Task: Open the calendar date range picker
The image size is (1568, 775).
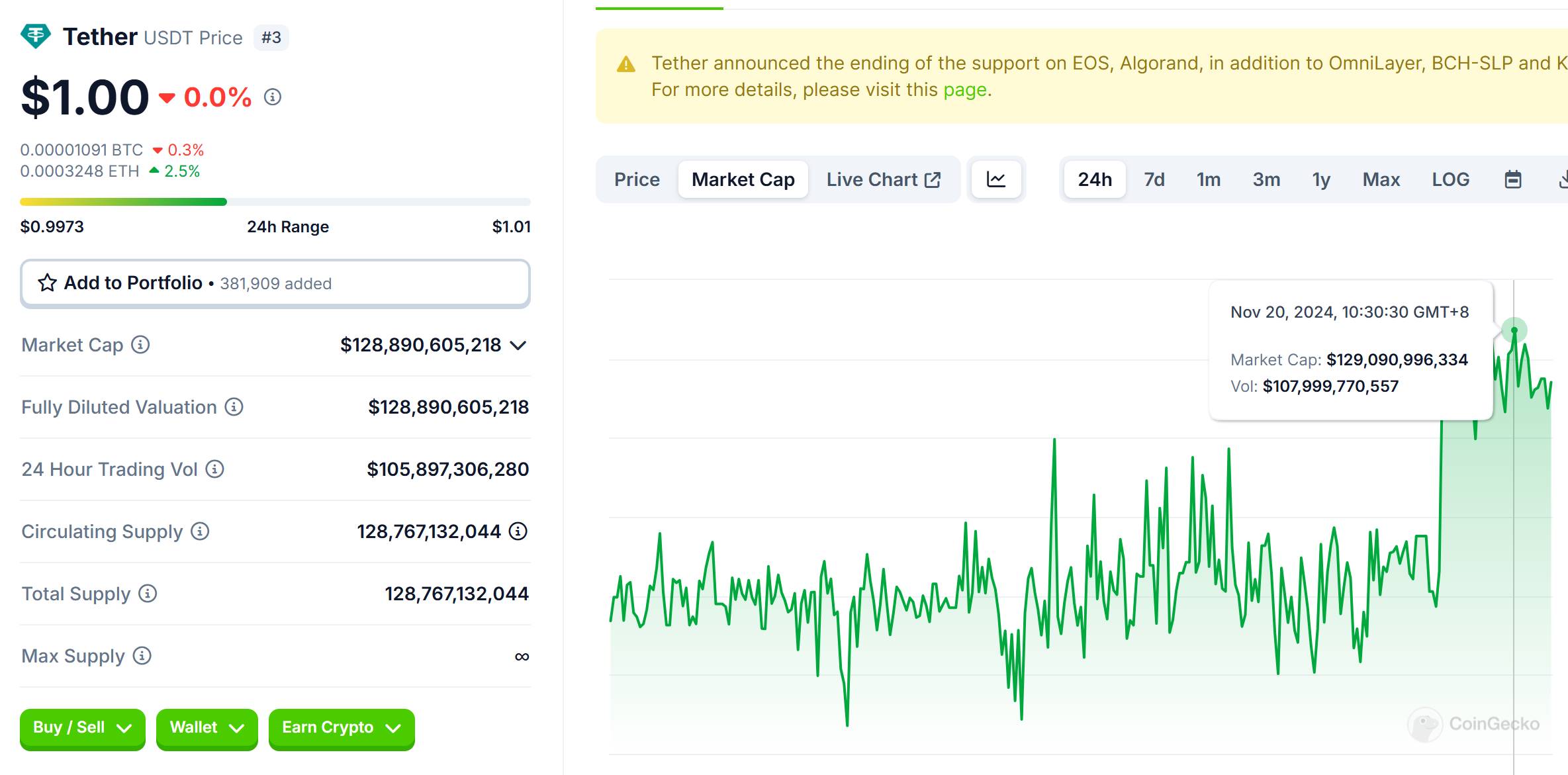Action: tap(1513, 179)
